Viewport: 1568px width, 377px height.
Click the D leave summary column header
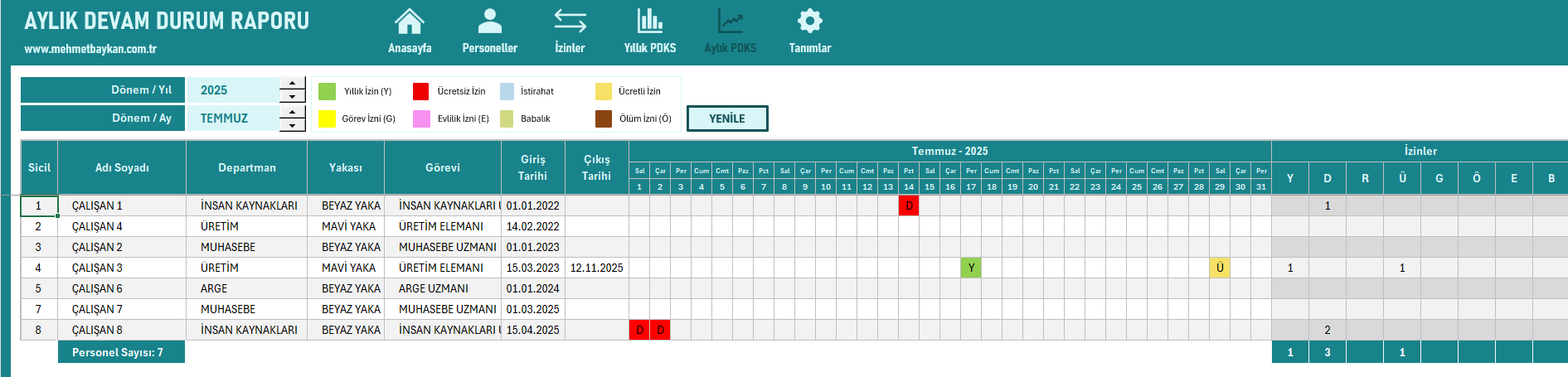coord(1328,178)
